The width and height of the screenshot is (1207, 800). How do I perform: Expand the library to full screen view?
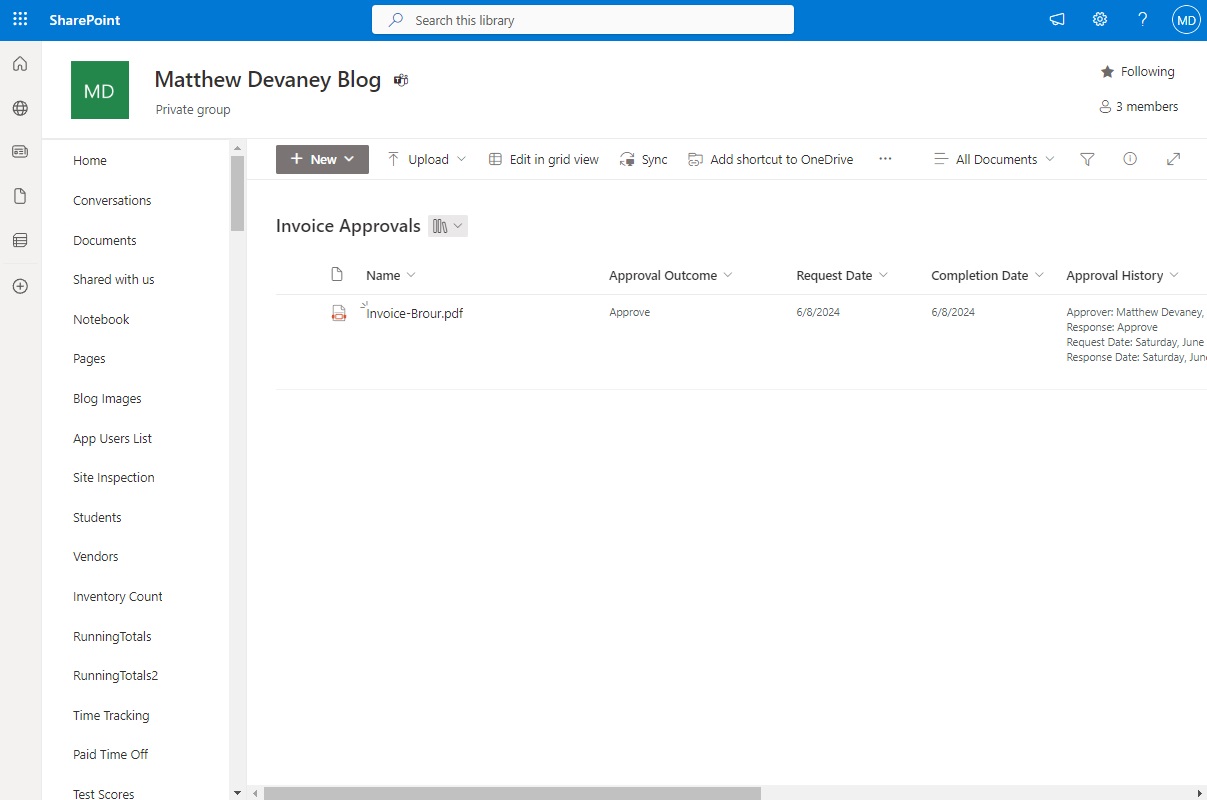click(1173, 158)
